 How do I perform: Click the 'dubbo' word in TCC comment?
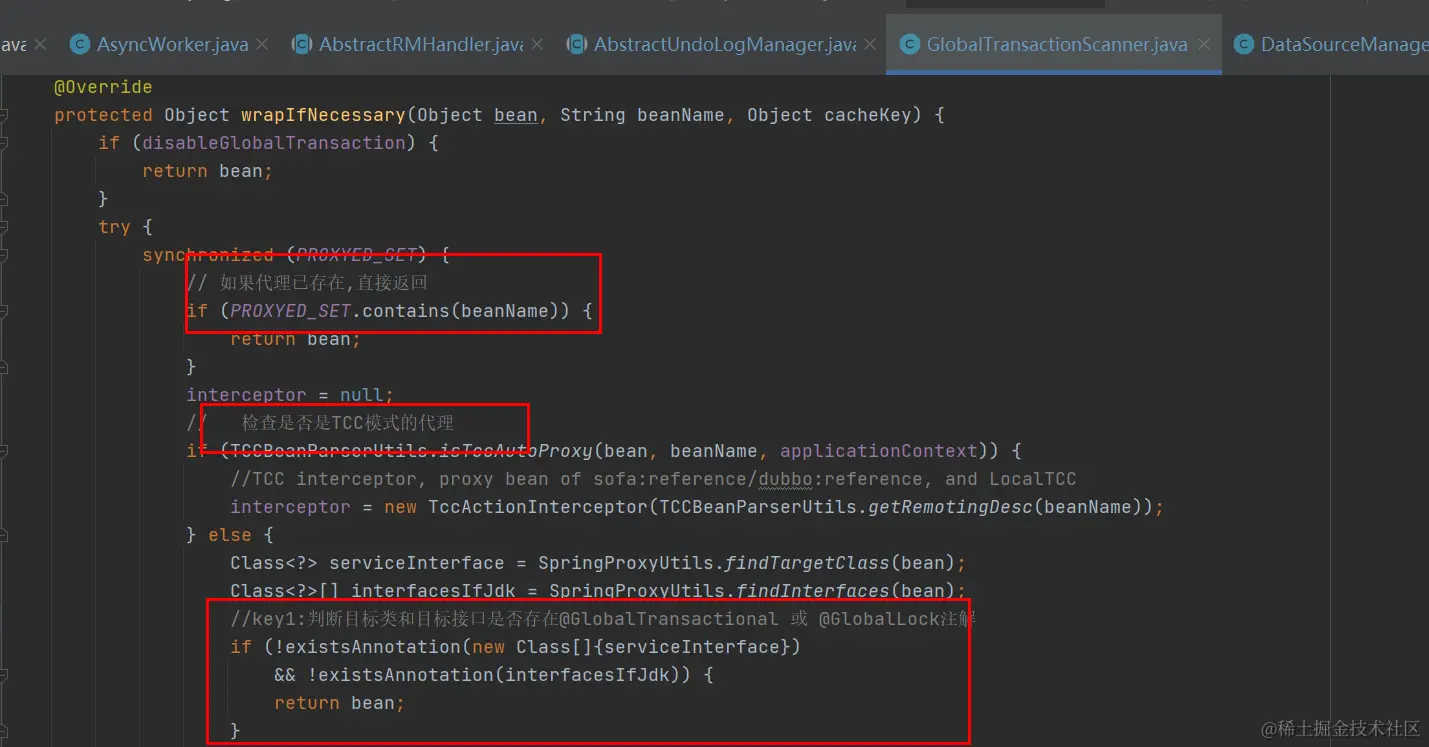point(785,479)
